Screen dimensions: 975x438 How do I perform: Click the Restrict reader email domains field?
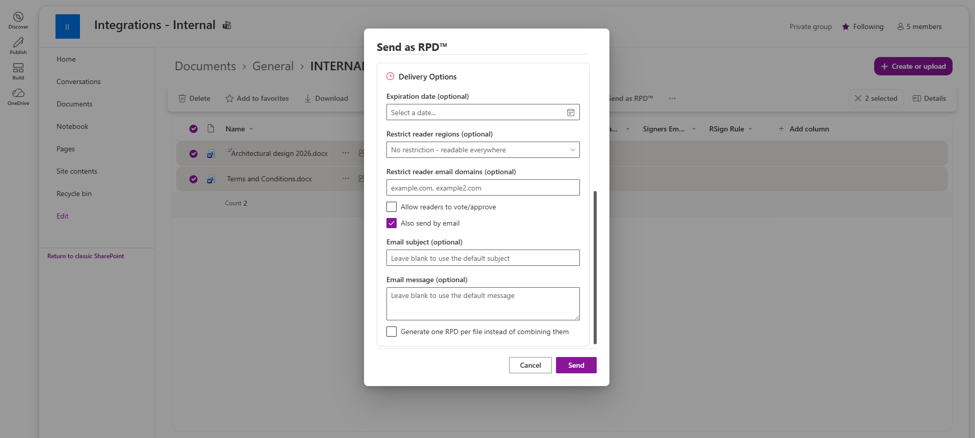click(483, 187)
